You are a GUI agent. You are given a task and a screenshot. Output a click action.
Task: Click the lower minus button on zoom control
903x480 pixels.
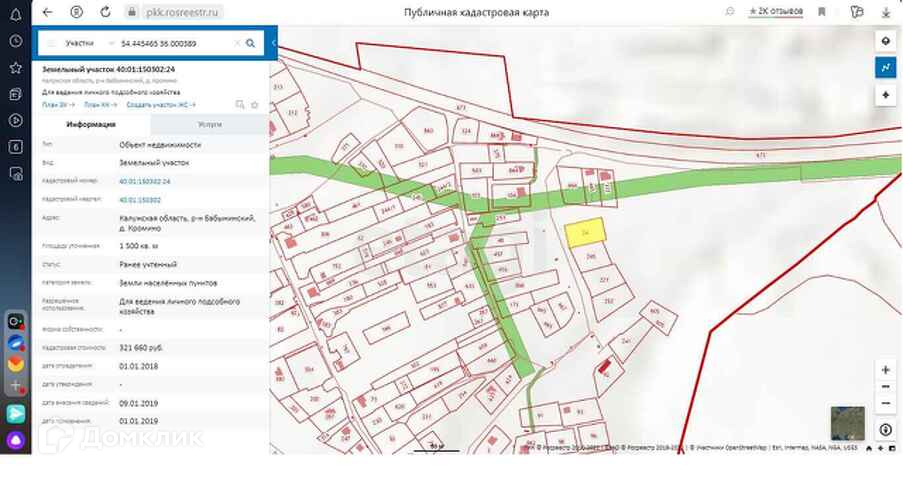coord(886,403)
